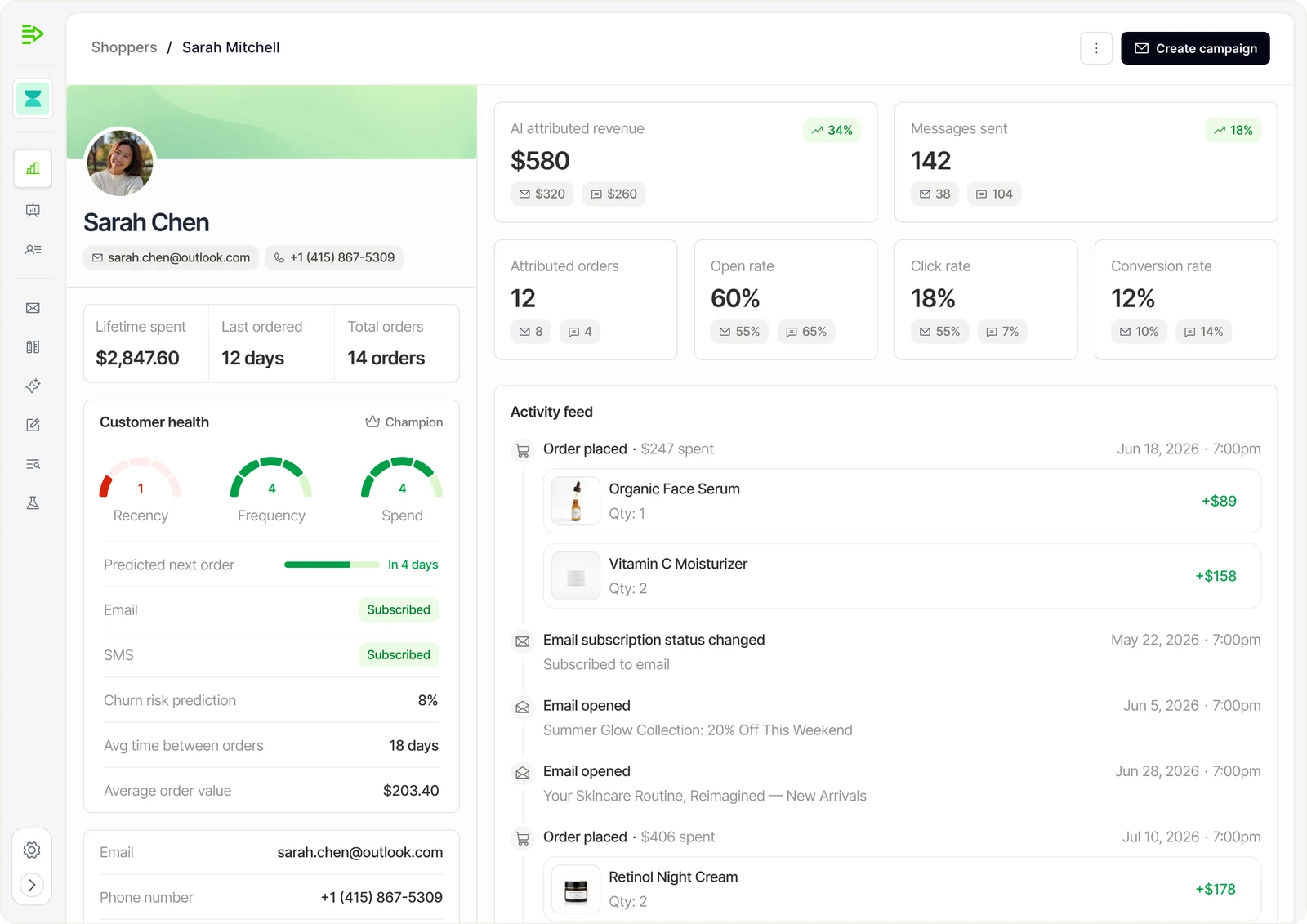Open the Organic Face Serum order item

[902, 501]
